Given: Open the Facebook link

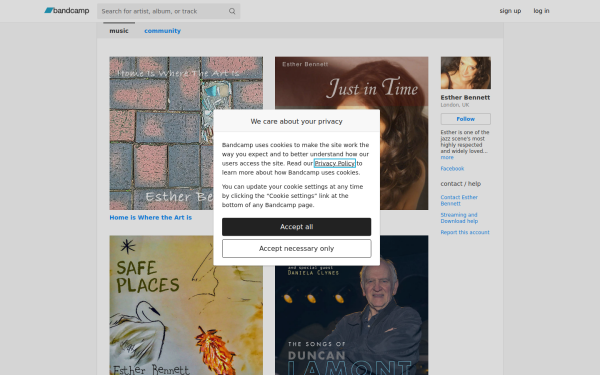Looking at the screenshot, I should (x=452, y=168).
